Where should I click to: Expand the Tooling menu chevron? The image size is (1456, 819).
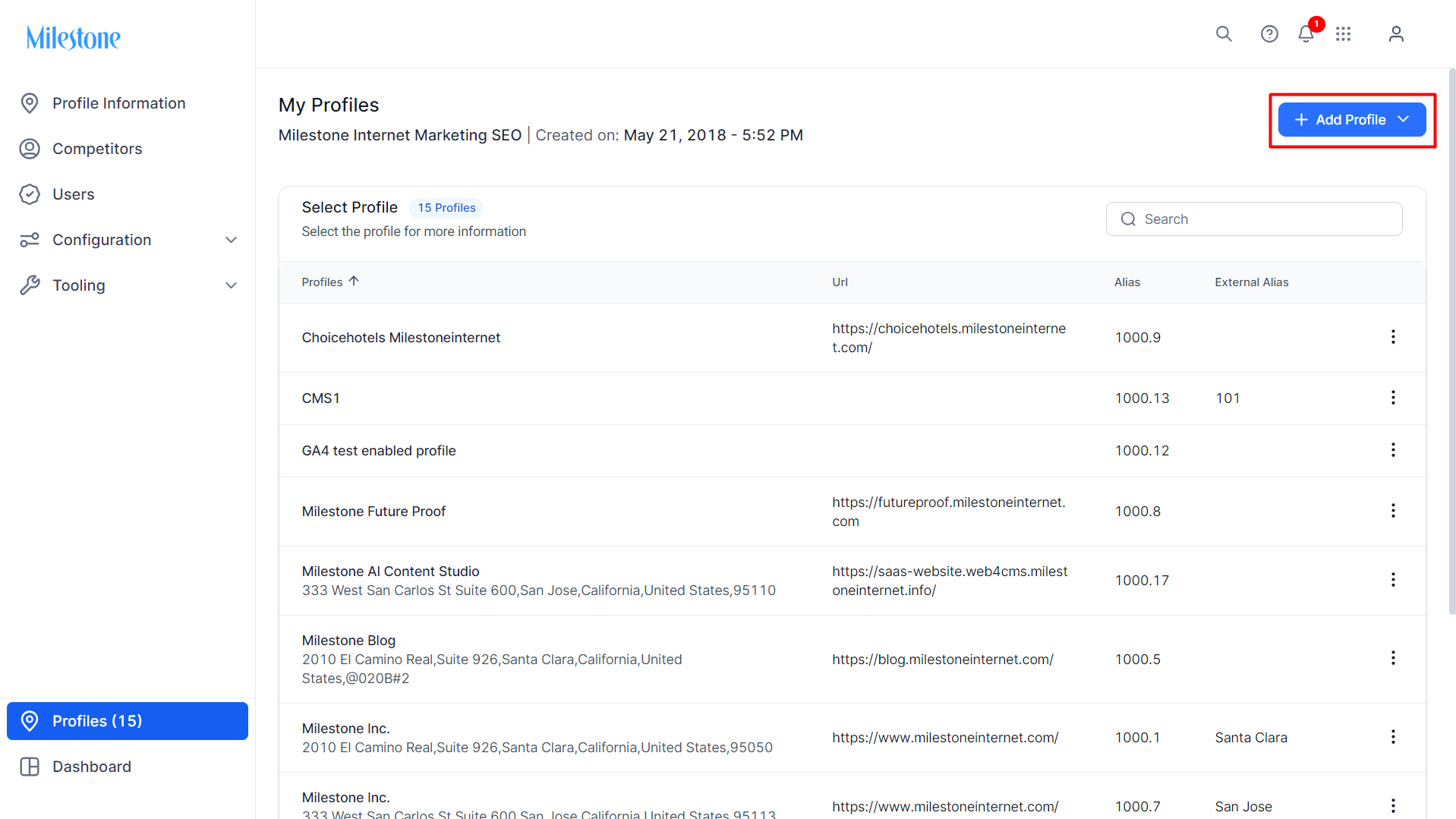(x=232, y=285)
